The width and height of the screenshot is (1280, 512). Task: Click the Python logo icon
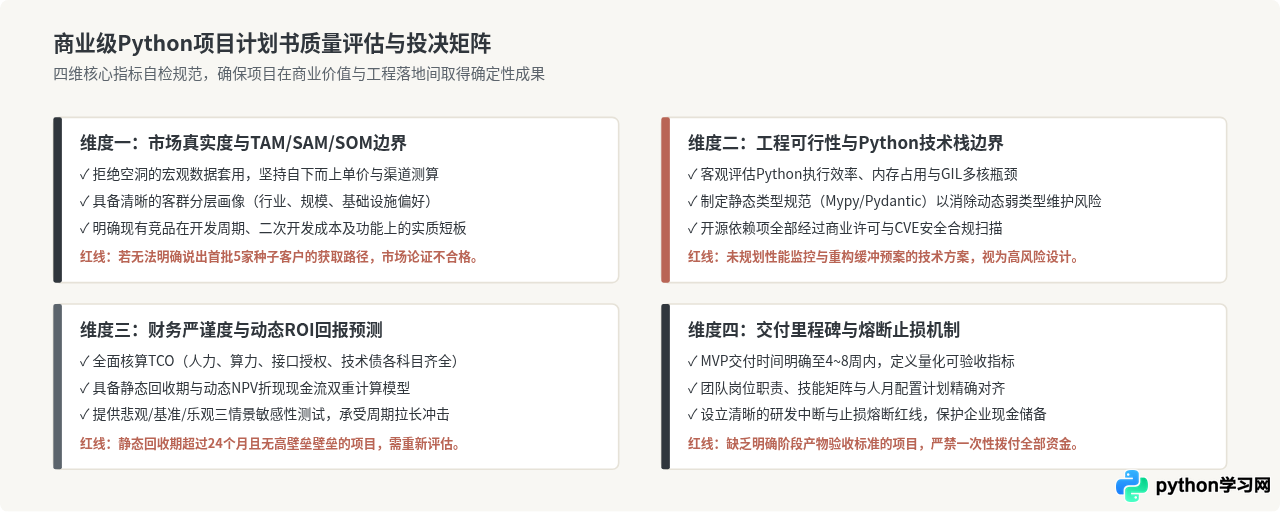(x=1132, y=486)
